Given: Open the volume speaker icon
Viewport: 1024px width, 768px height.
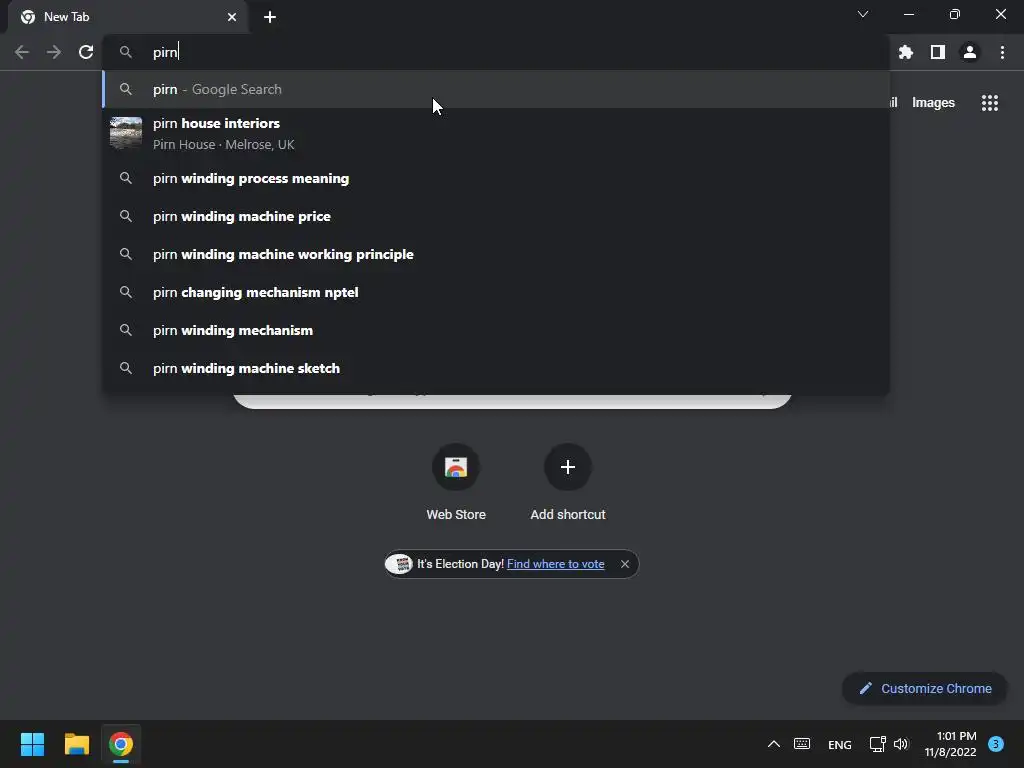Looking at the screenshot, I should point(901,744).
